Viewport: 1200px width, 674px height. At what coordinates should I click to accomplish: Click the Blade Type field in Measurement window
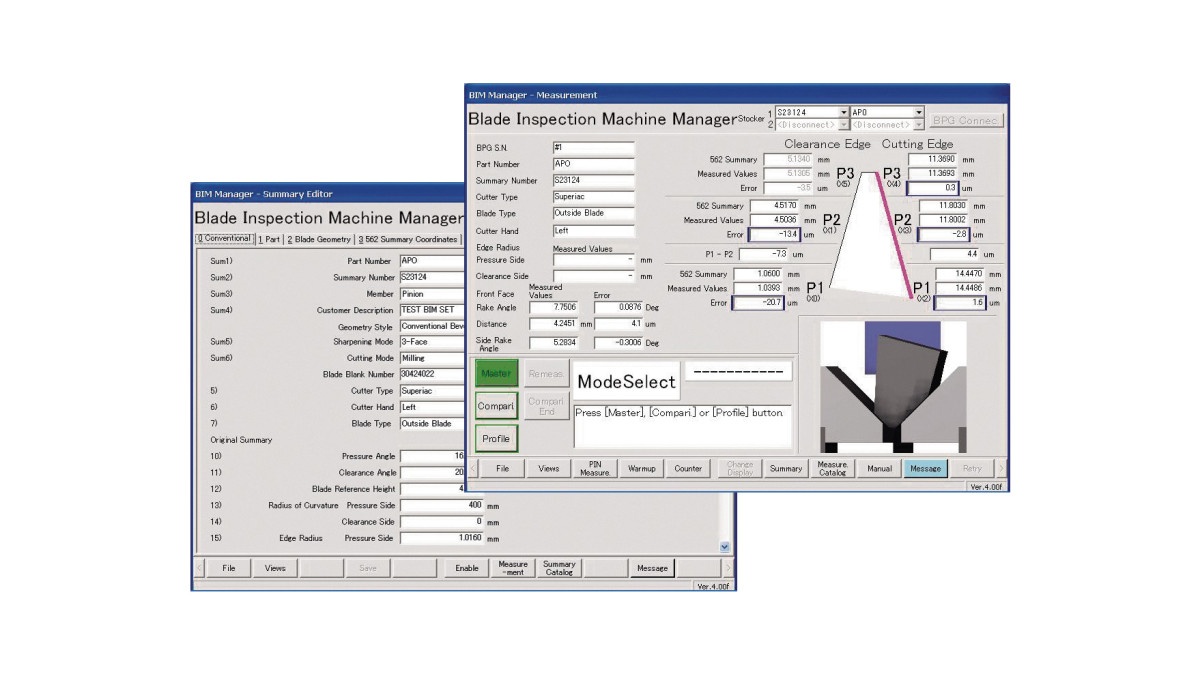coord(593,213)
